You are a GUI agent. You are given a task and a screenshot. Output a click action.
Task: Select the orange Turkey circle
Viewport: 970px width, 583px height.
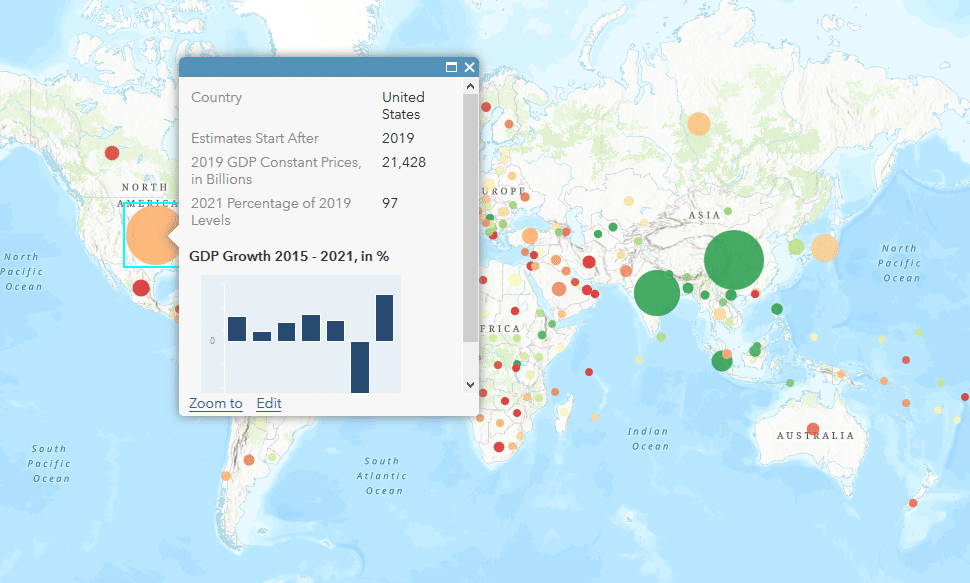[x=530, y=236]
